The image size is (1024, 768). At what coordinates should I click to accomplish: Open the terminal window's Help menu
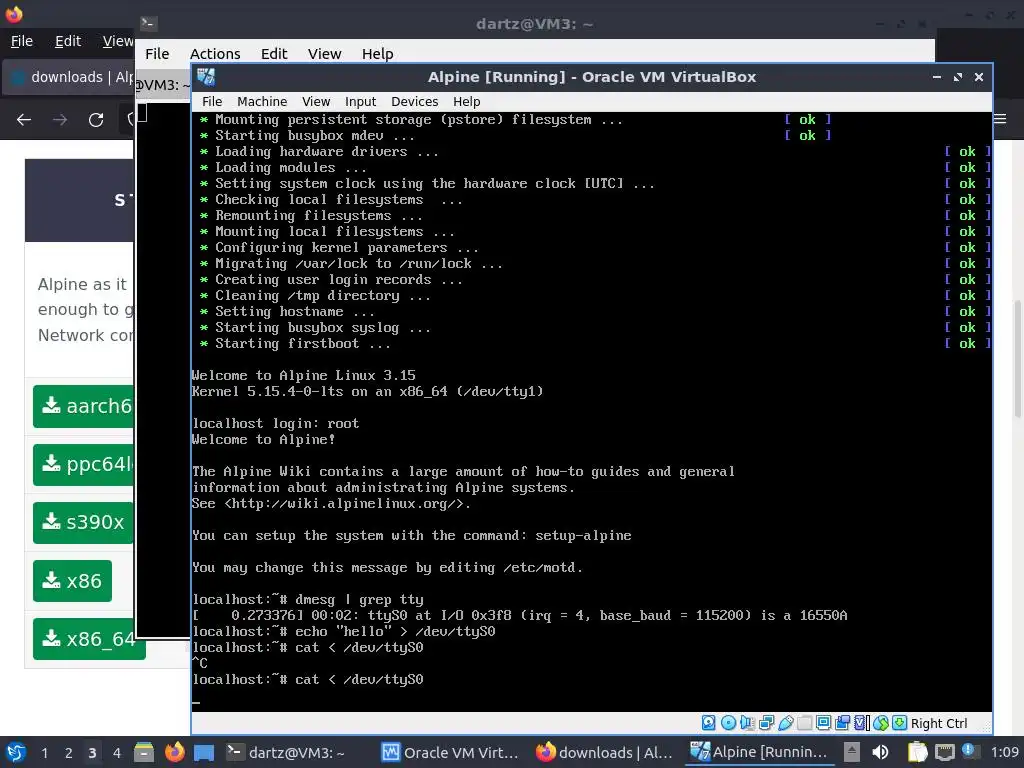coord(377,54)
